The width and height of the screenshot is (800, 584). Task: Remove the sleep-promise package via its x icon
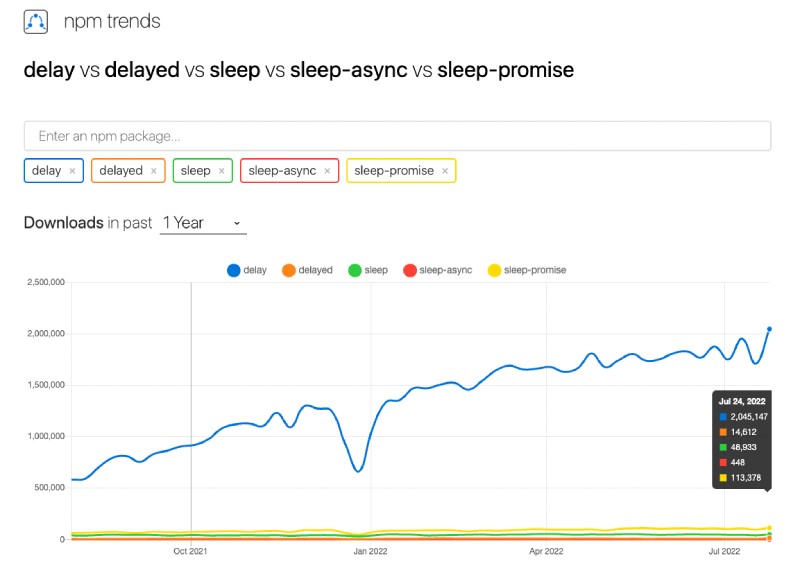443,171
